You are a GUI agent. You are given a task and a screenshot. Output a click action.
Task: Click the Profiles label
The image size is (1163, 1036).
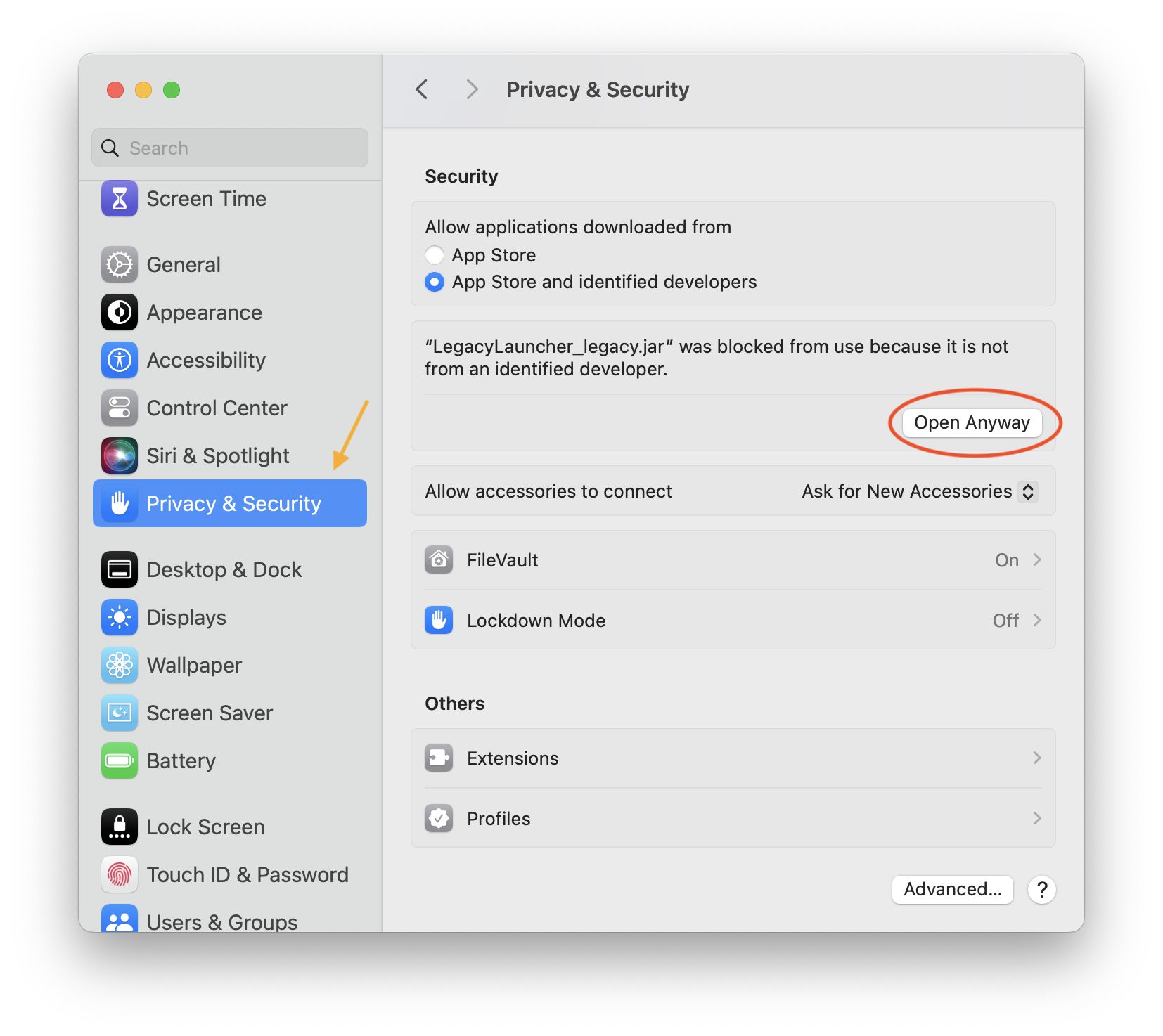pos(499,819)
